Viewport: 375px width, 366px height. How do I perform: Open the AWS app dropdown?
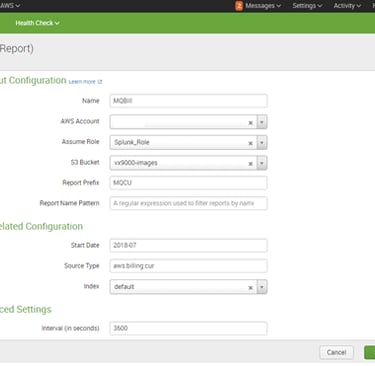coord(10,6)
